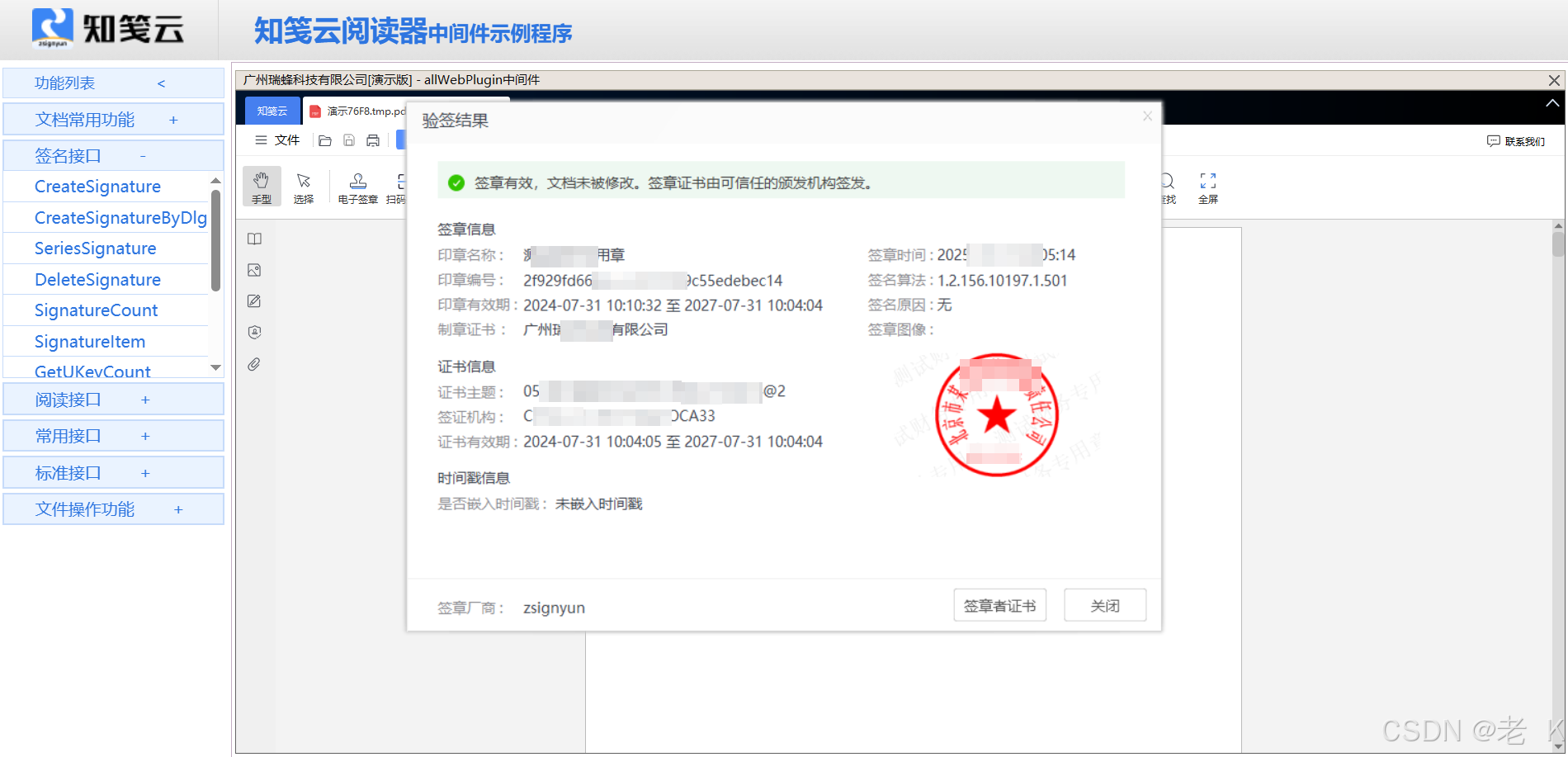Contact us via 联系我们 link
1568x757 pixels.
(x=1516, y=141)
